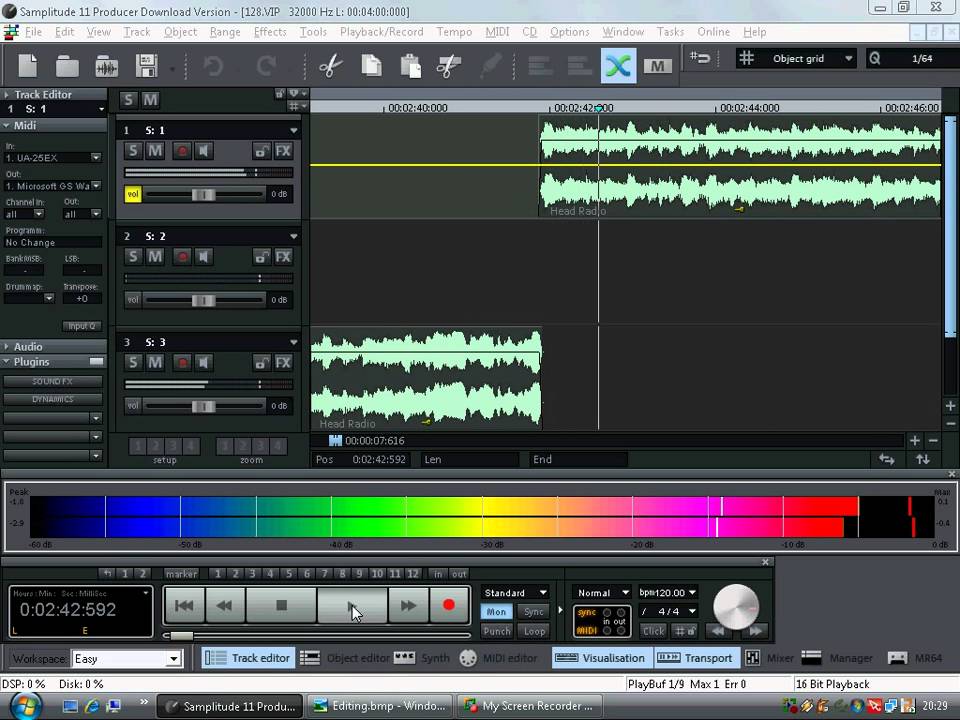Open the Standard playback mode dropdown

pos(515,593)
